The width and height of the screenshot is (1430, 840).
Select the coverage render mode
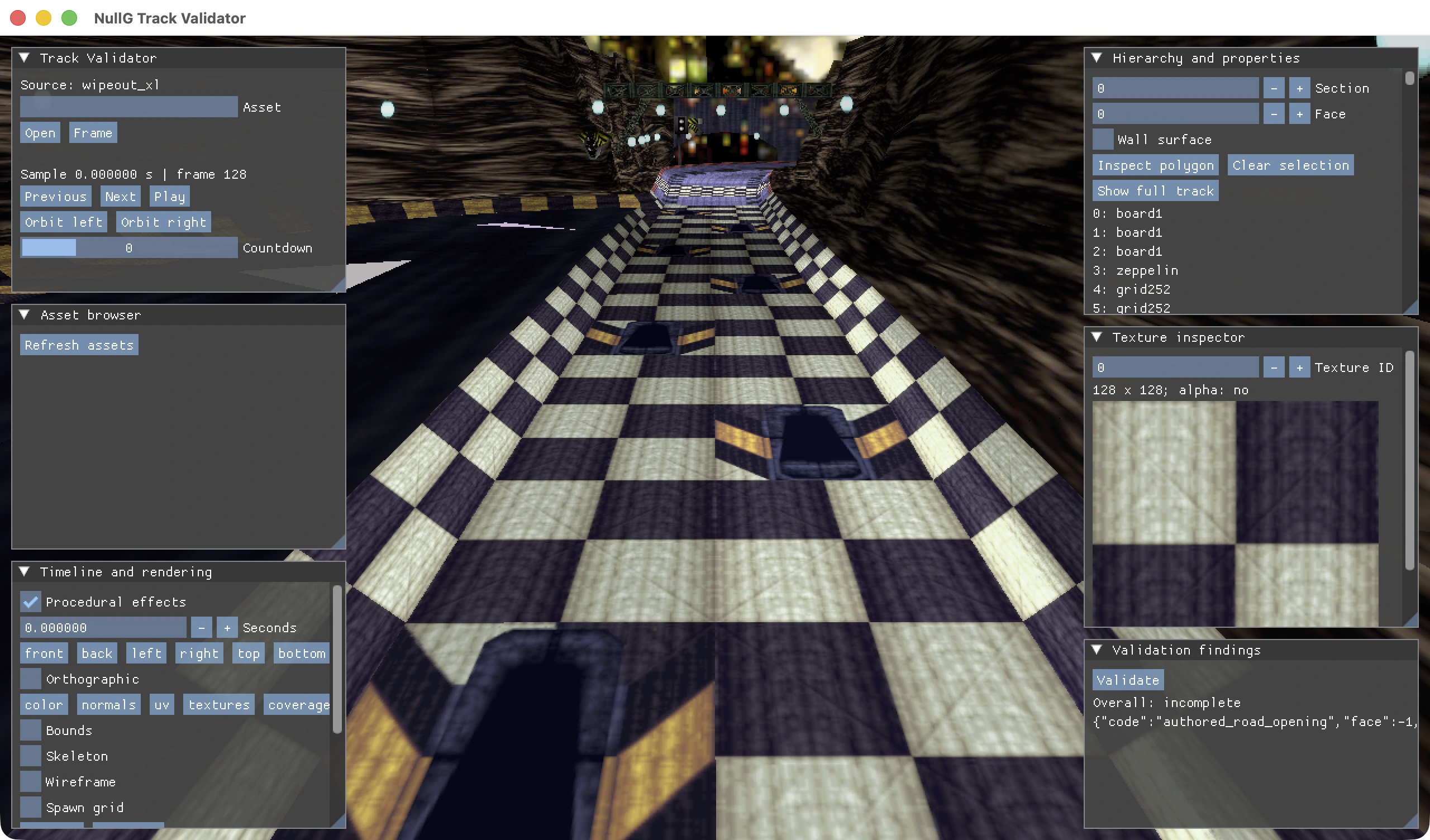297,704
